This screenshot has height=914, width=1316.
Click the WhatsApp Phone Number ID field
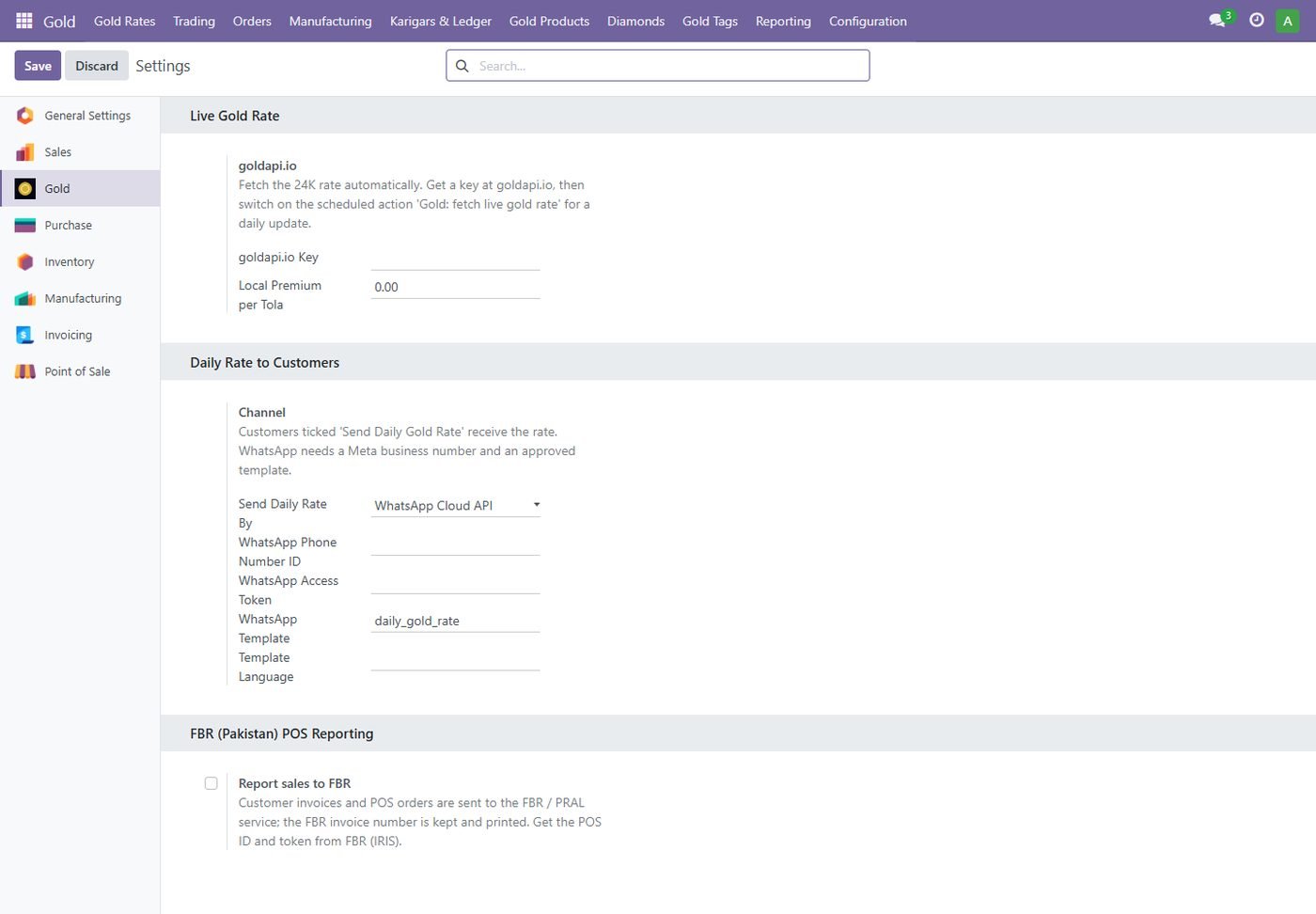click(456, 544)
